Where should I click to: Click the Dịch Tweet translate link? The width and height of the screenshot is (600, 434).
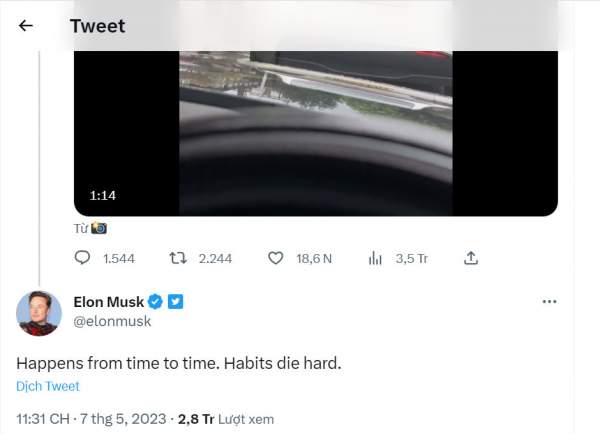[48, 386]
